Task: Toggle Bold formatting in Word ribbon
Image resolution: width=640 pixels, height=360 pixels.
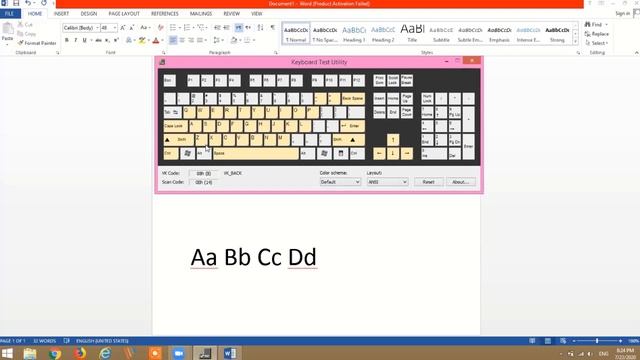Action: click(67, 40)
